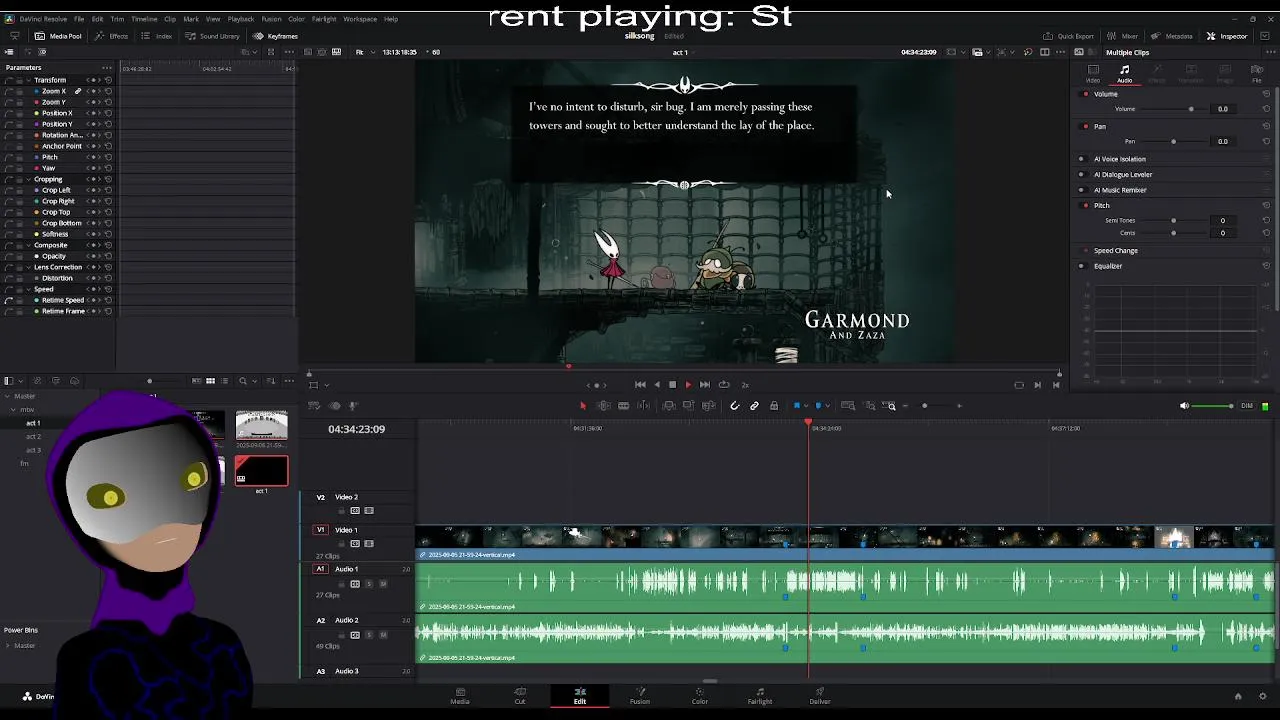Open the Sound Library panel

tap(213, 36)
